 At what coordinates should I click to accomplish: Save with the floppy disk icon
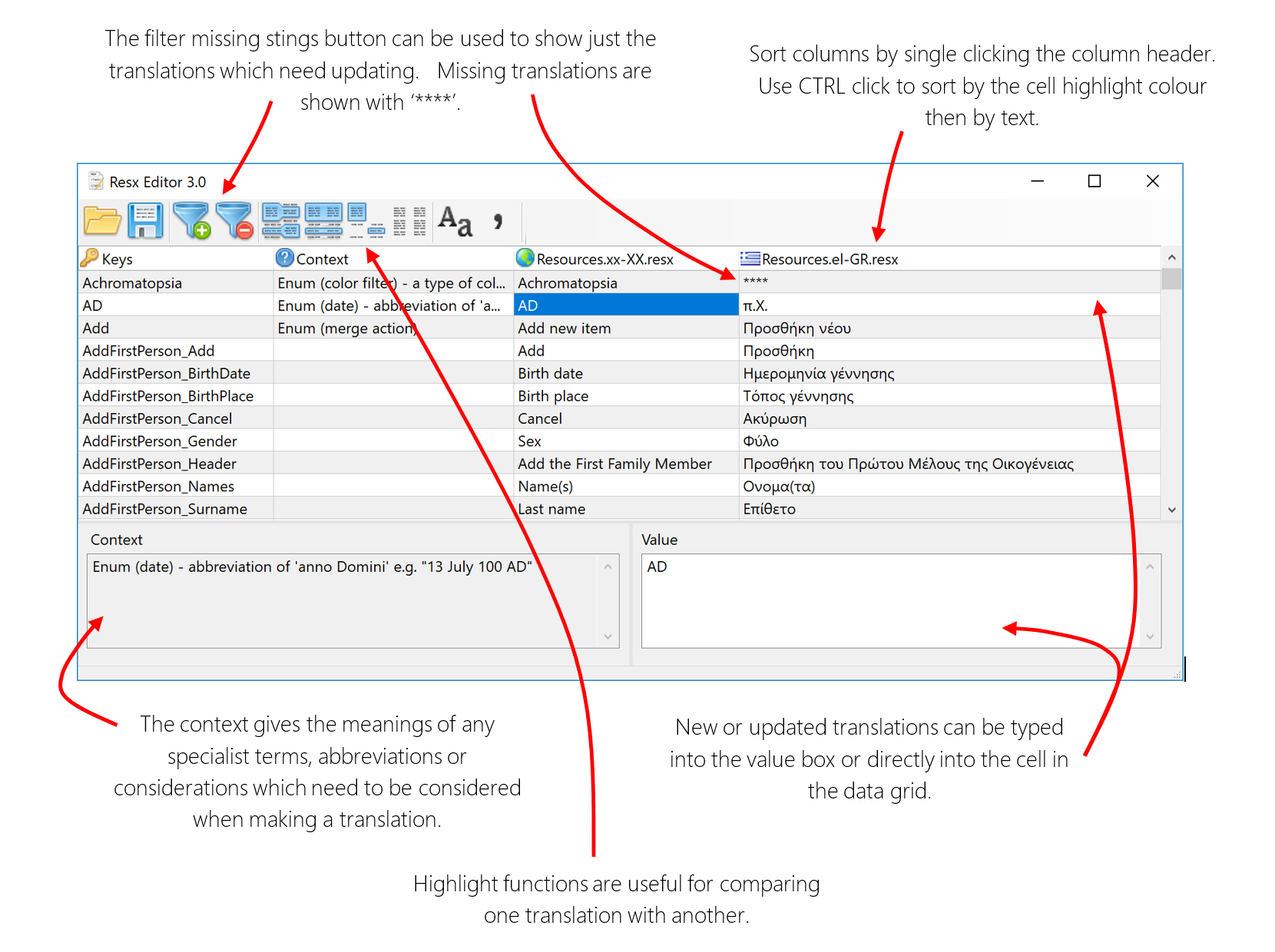click(145, 221)
